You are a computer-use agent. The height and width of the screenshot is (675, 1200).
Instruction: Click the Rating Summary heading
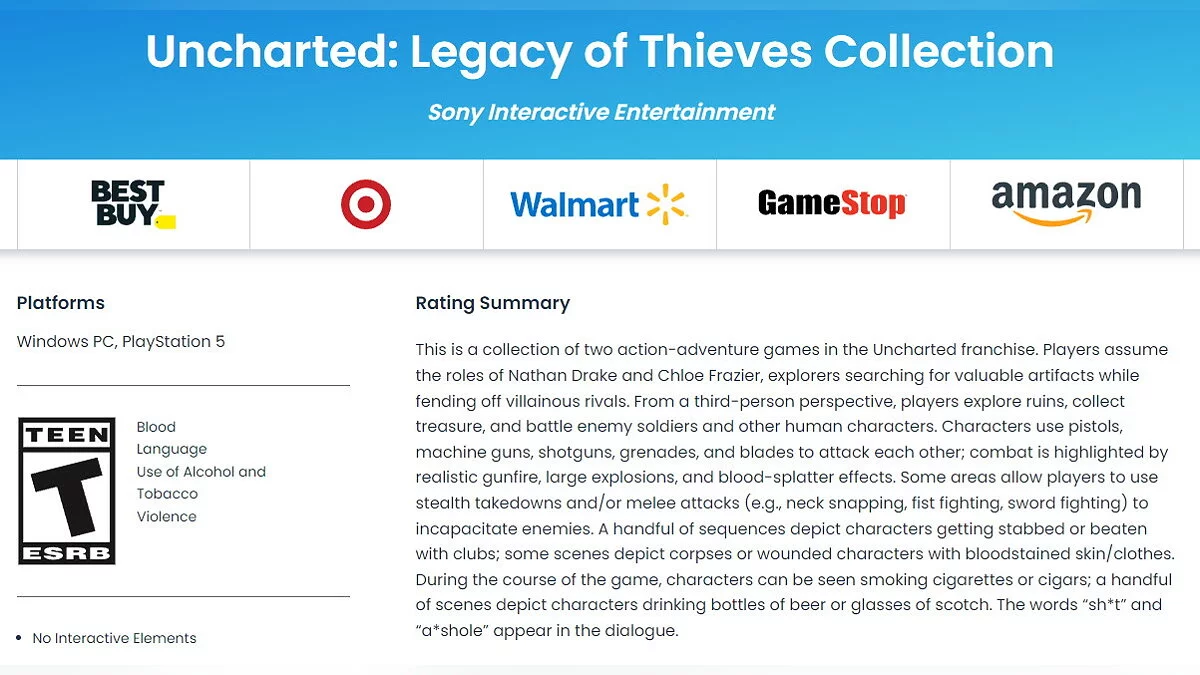pyautogui.click(x=493, y=303)
